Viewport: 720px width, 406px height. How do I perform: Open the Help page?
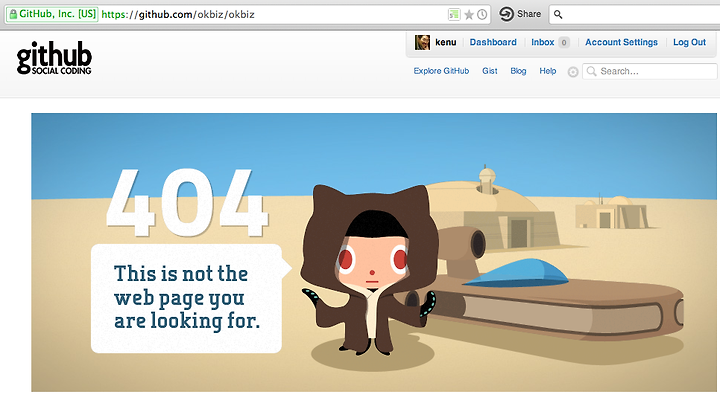tap(548, 71)
